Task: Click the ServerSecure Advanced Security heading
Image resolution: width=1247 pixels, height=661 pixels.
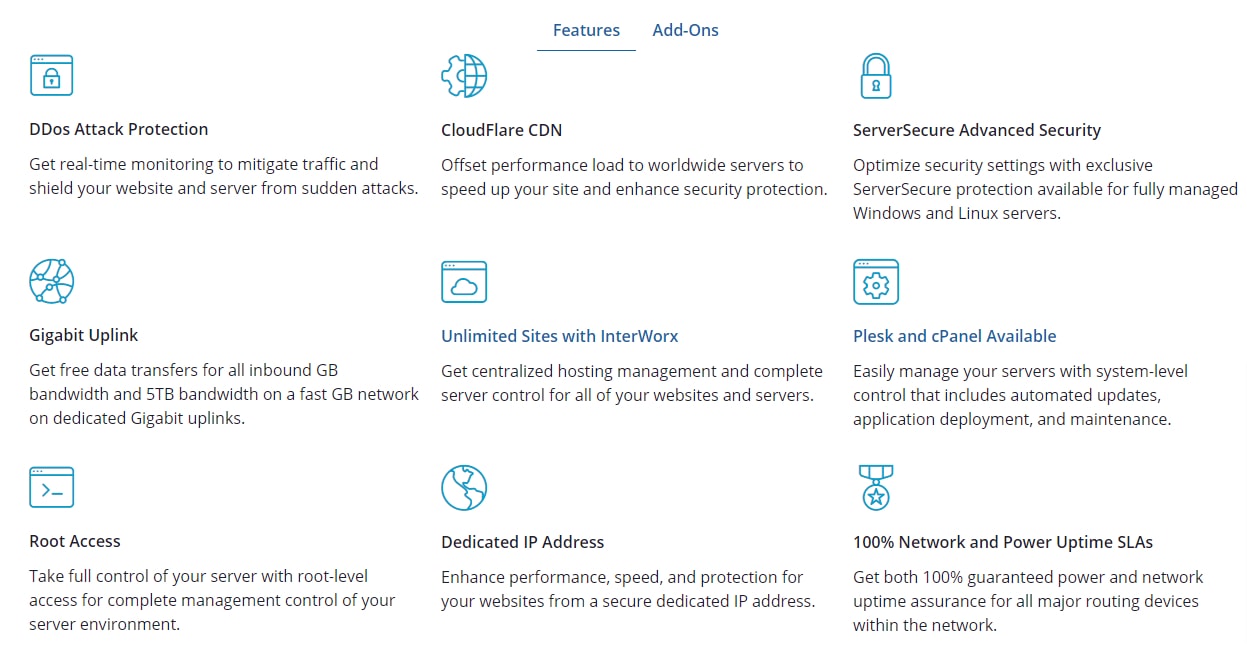Action: coord(977,130)
